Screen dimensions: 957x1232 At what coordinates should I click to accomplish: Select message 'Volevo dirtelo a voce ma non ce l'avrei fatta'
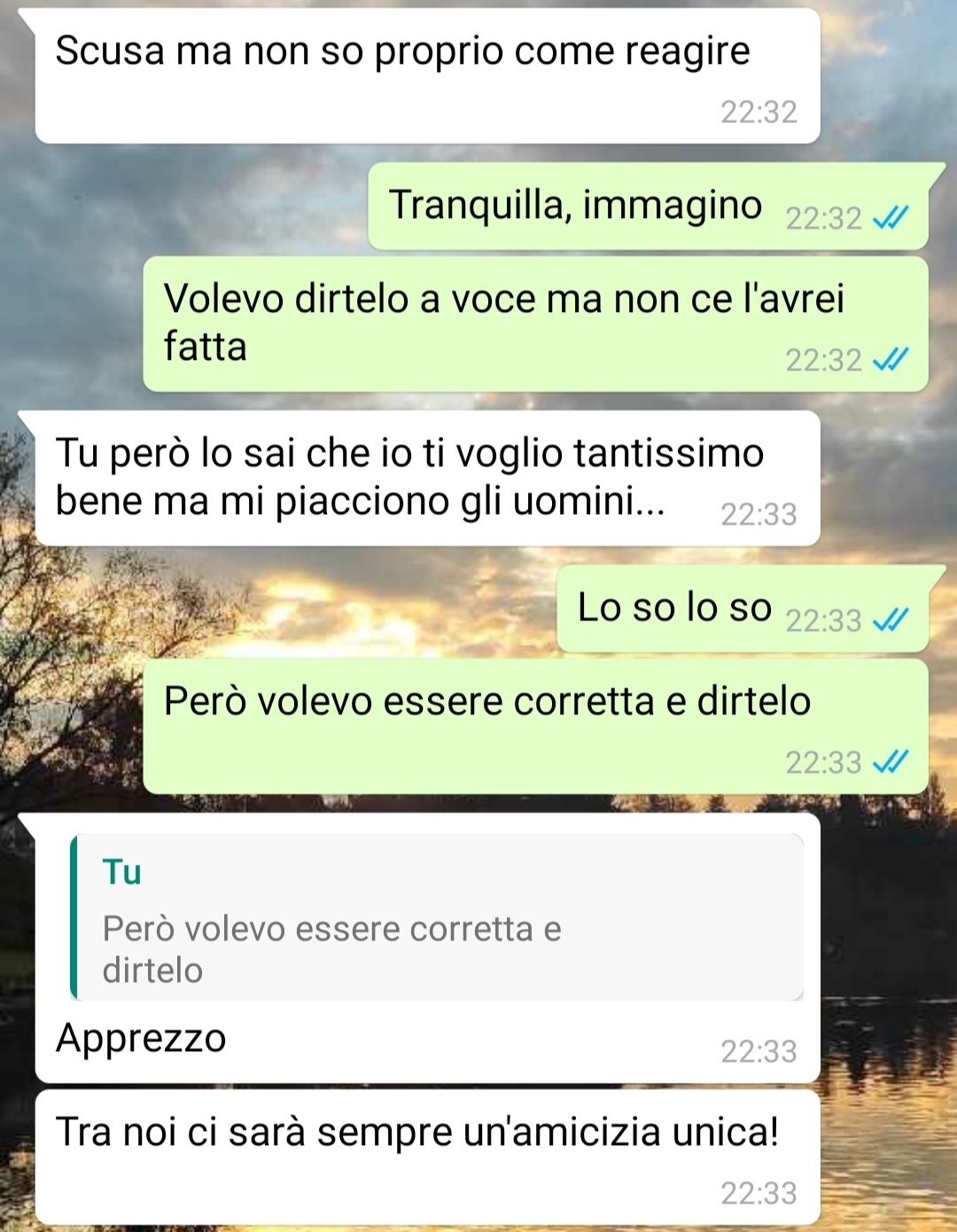tap(535, 324)
